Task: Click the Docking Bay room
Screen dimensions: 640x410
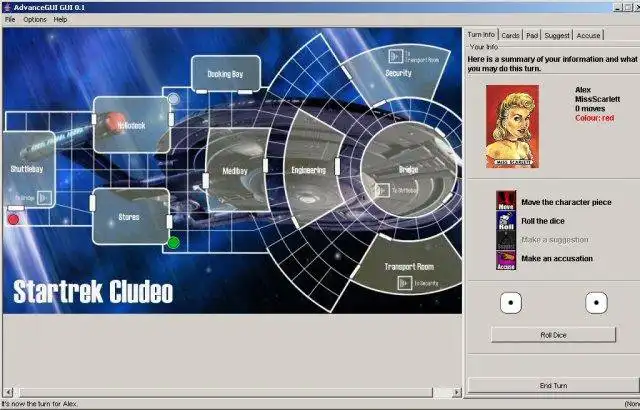Action: 225,73
